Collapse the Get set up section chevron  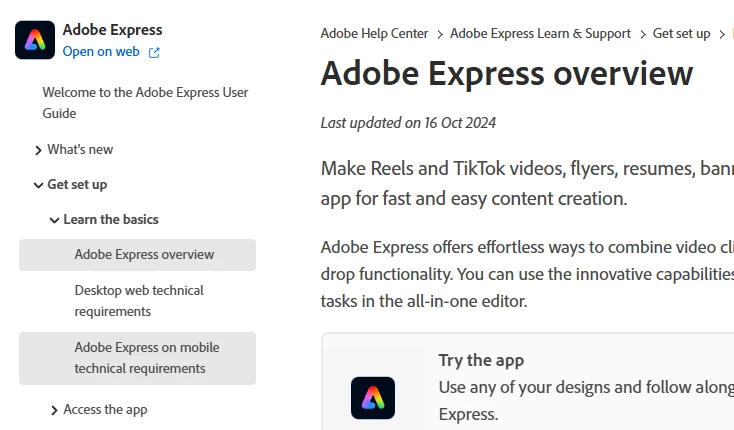[38, 185]
